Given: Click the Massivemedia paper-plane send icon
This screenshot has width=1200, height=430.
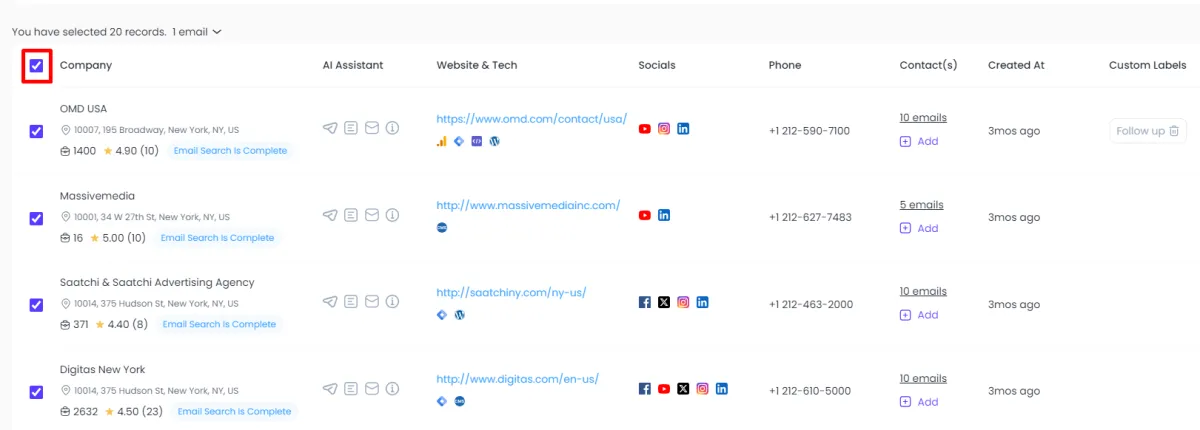Looking at the screenshot, I should click(330, 215).
